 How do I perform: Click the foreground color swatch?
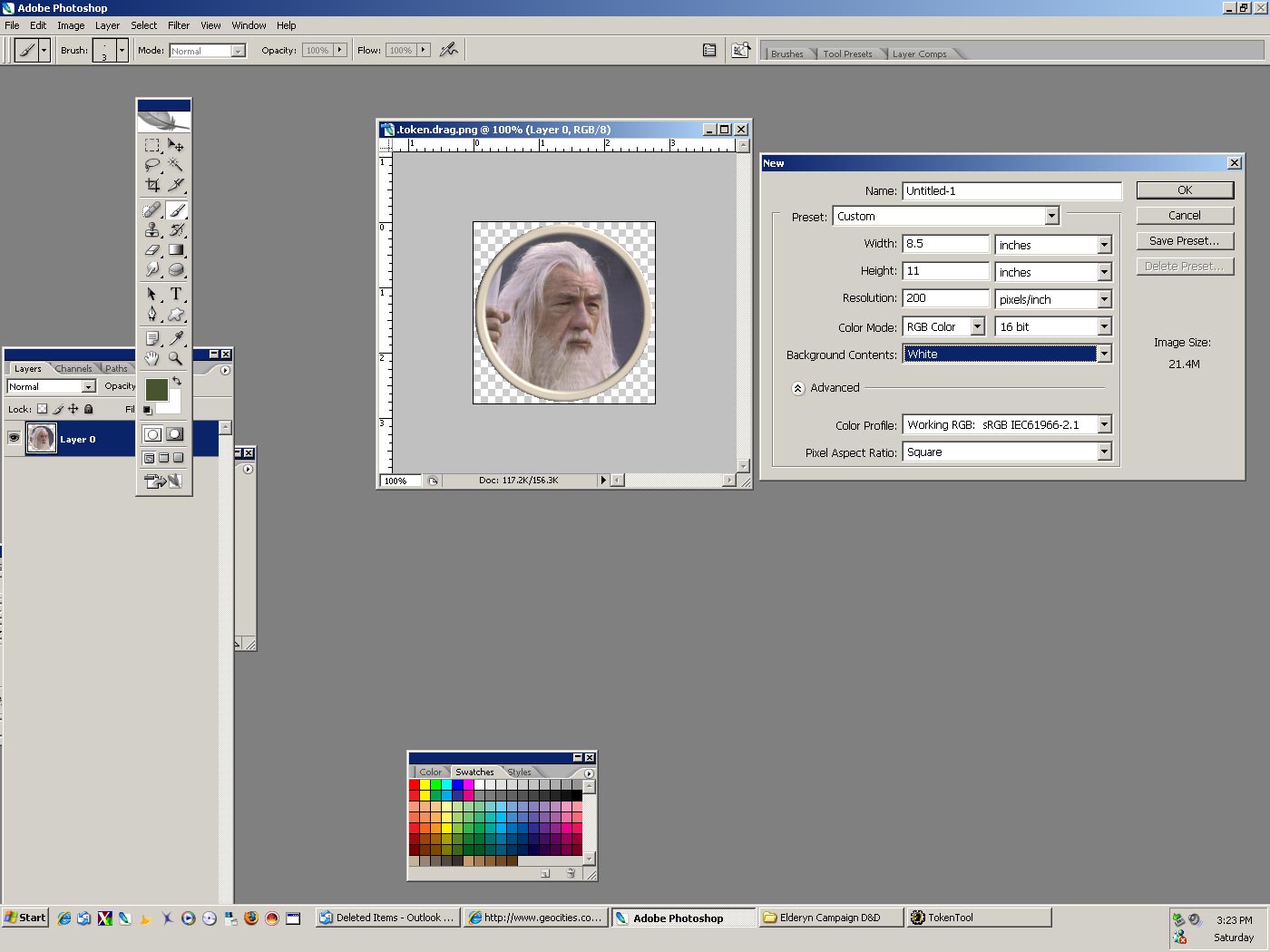pos(156,390)
